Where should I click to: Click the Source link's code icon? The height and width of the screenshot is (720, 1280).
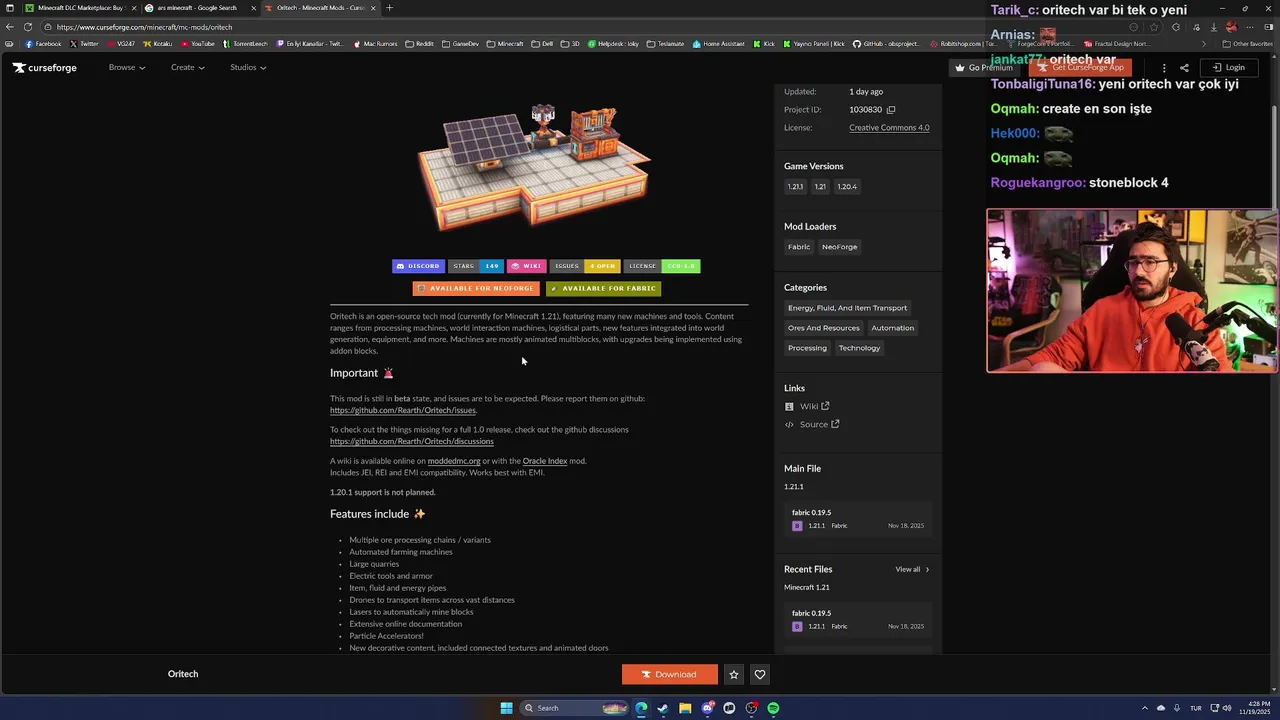click(789, 424)
